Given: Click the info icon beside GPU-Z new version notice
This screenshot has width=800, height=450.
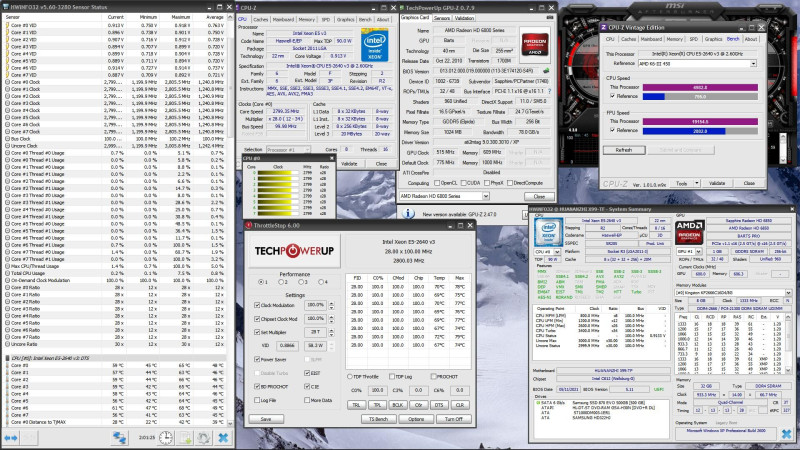Looking at the screenshot, I should 408,214.
